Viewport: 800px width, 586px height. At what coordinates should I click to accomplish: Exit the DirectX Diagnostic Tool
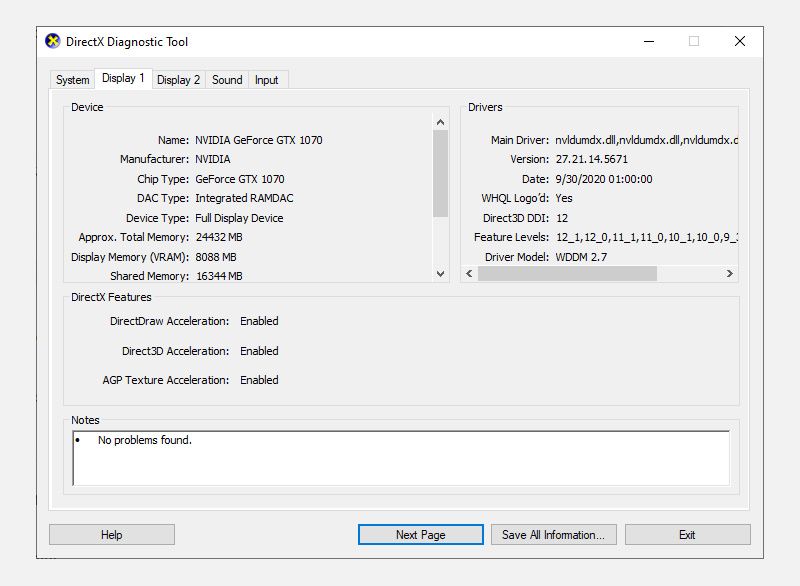click(x=687, y=534)
